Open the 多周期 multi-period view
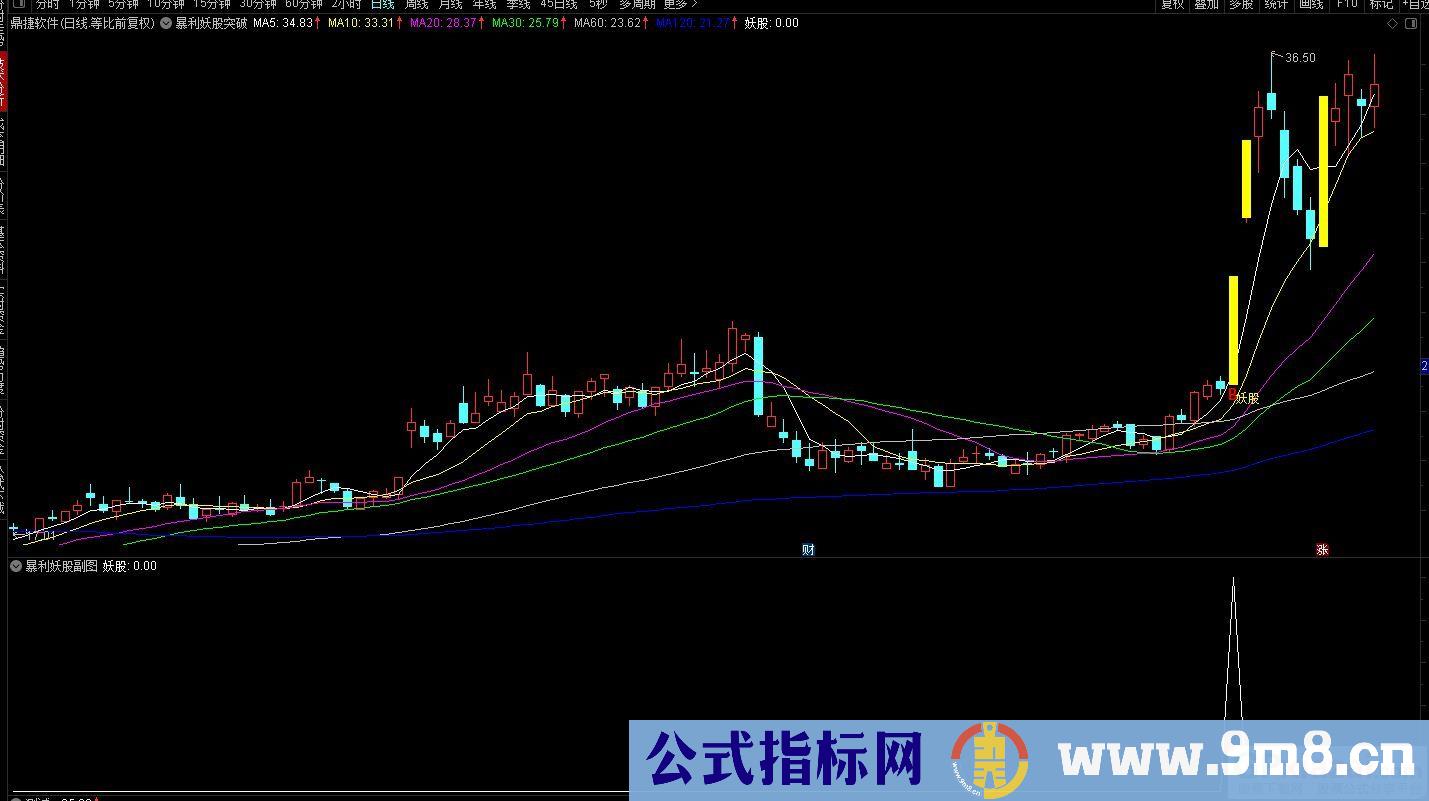 coord(637,5)
